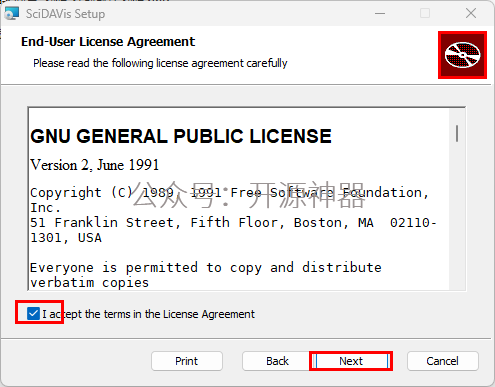Click the '51 Franklin Street' address line

(x=233, y=230)
